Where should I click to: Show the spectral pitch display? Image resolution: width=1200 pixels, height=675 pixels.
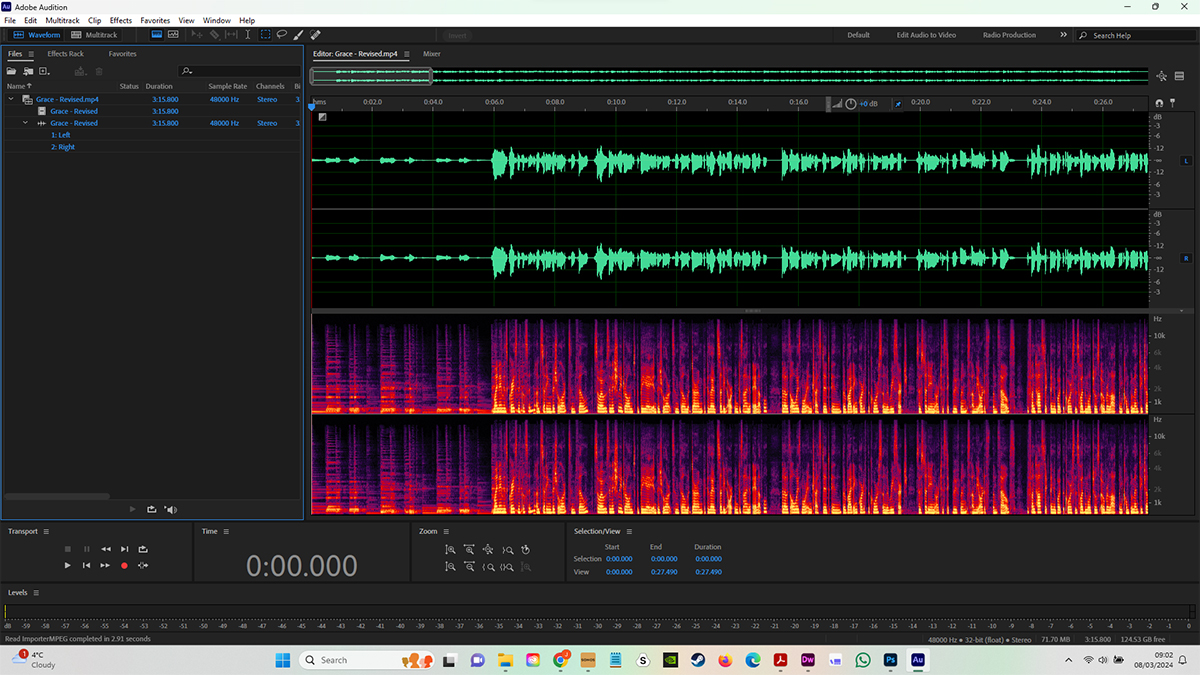[x=173, y=35]
